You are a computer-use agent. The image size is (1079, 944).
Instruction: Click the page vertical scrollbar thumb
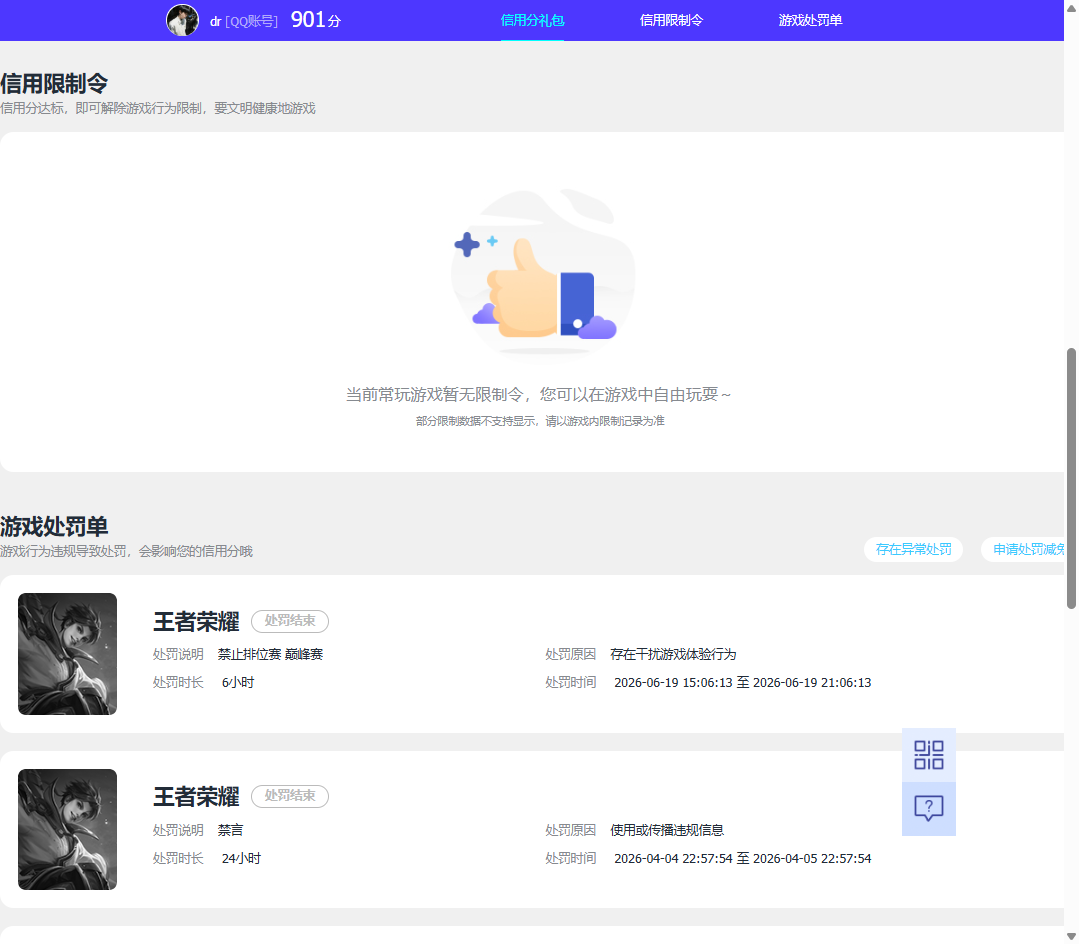1071,478
